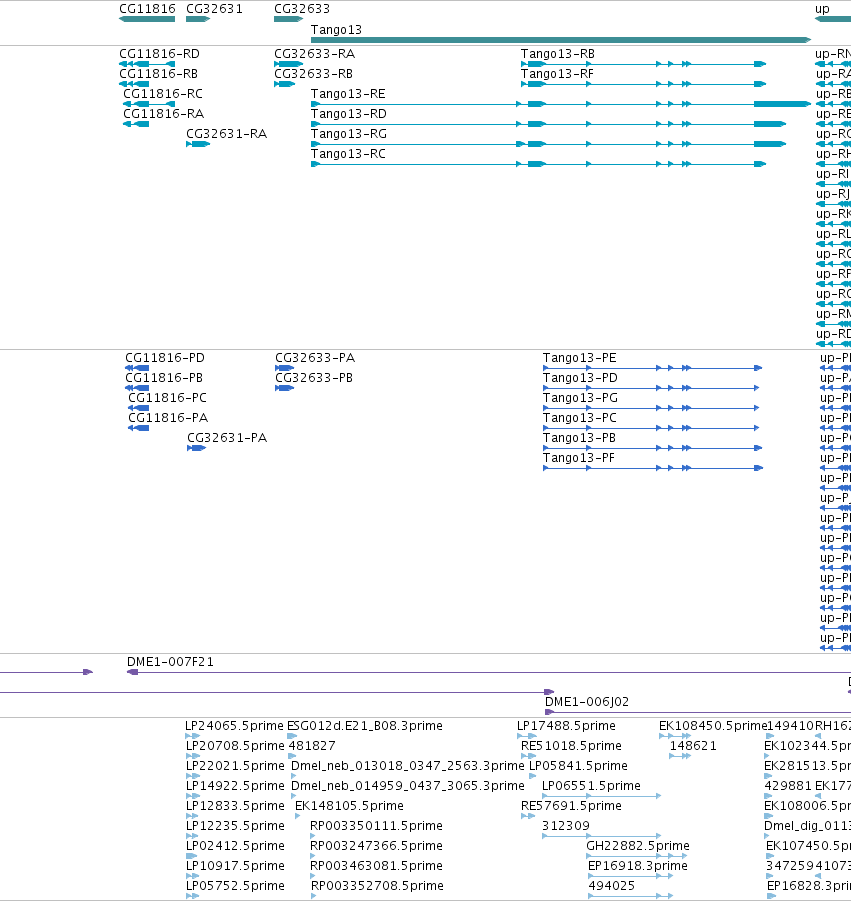Image resolution: width=851 pixels, height=901 pixels.
Task: Select the LP06551.5prime EST label
Action: pos(591,786)
